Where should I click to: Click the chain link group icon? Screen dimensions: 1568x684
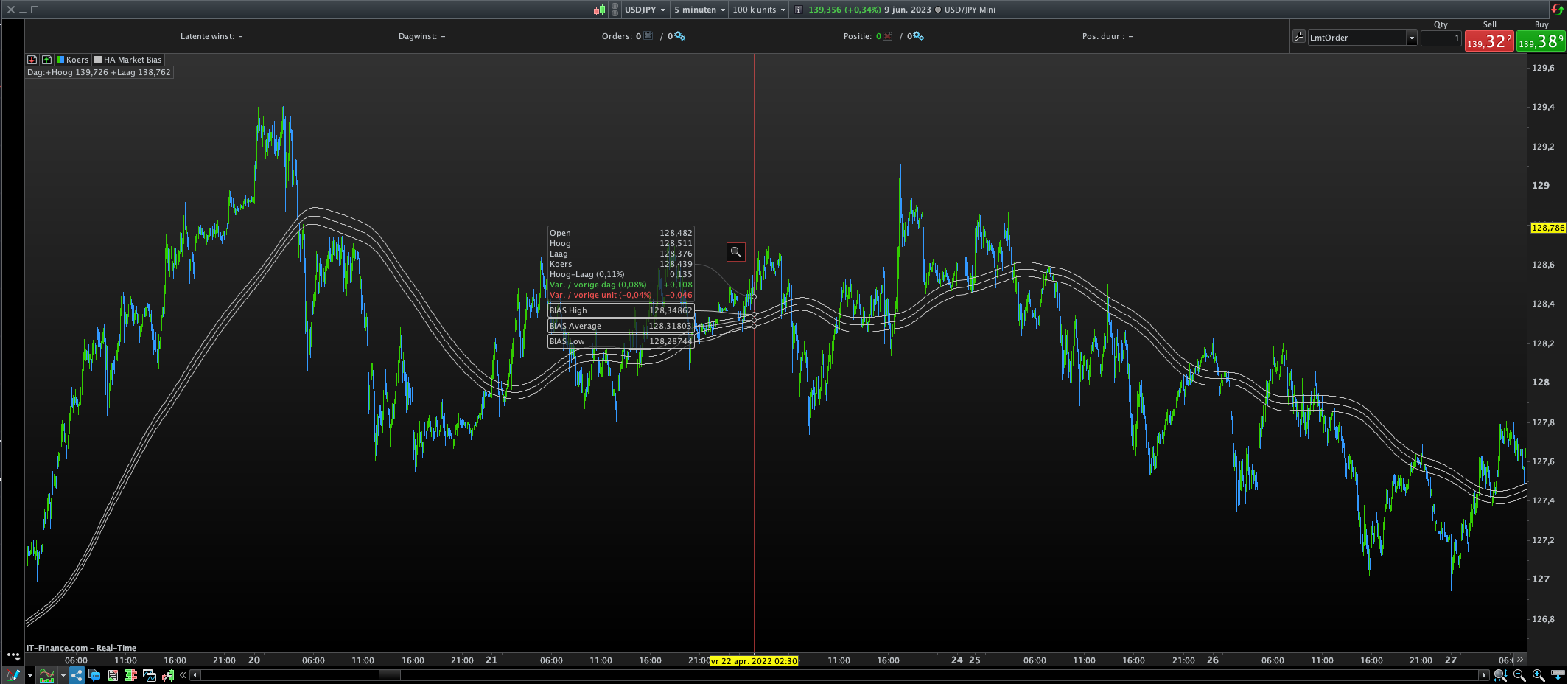click(615, 10)
